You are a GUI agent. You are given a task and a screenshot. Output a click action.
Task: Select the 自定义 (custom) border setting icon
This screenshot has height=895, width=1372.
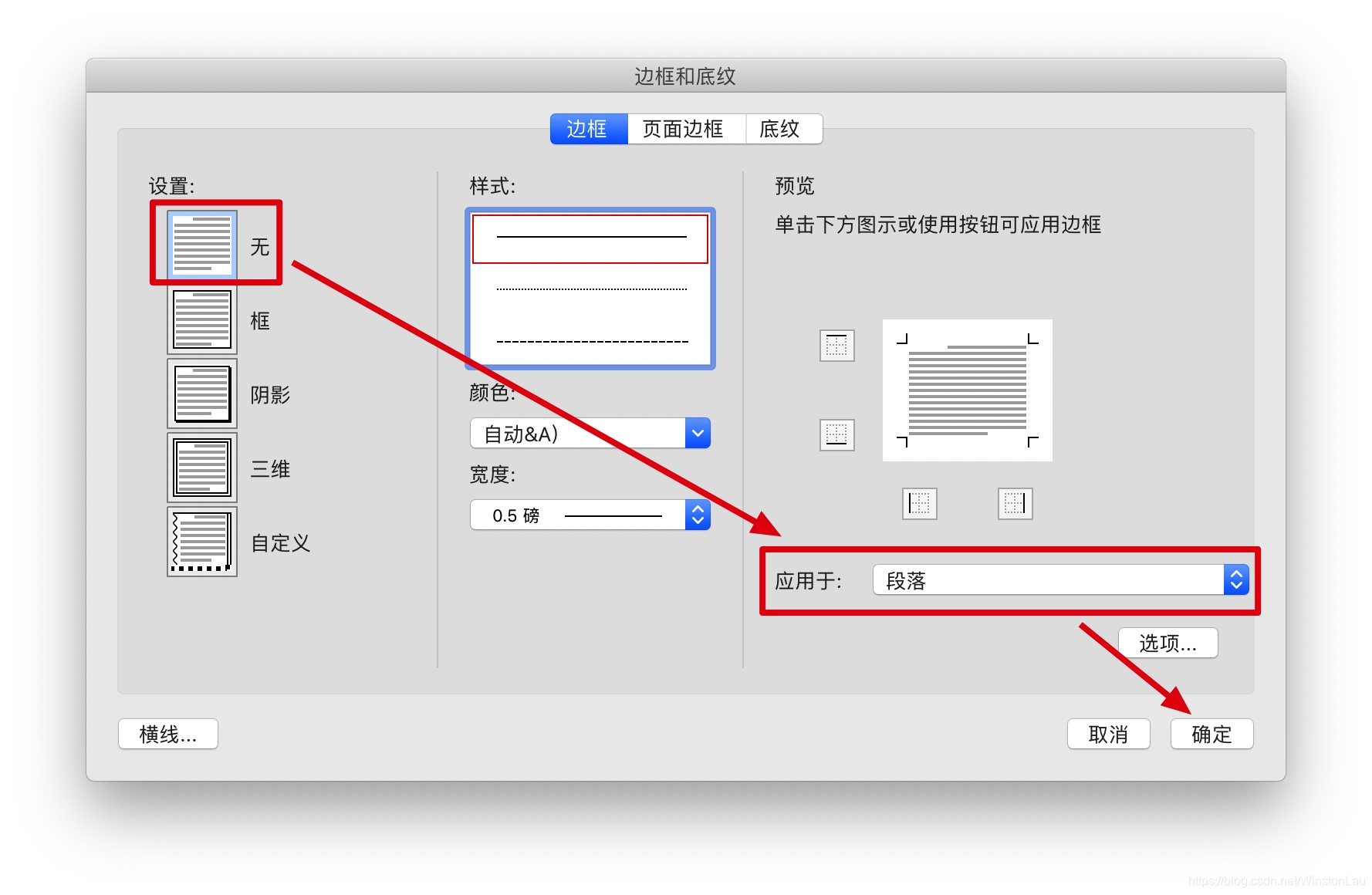pos(202,542)
